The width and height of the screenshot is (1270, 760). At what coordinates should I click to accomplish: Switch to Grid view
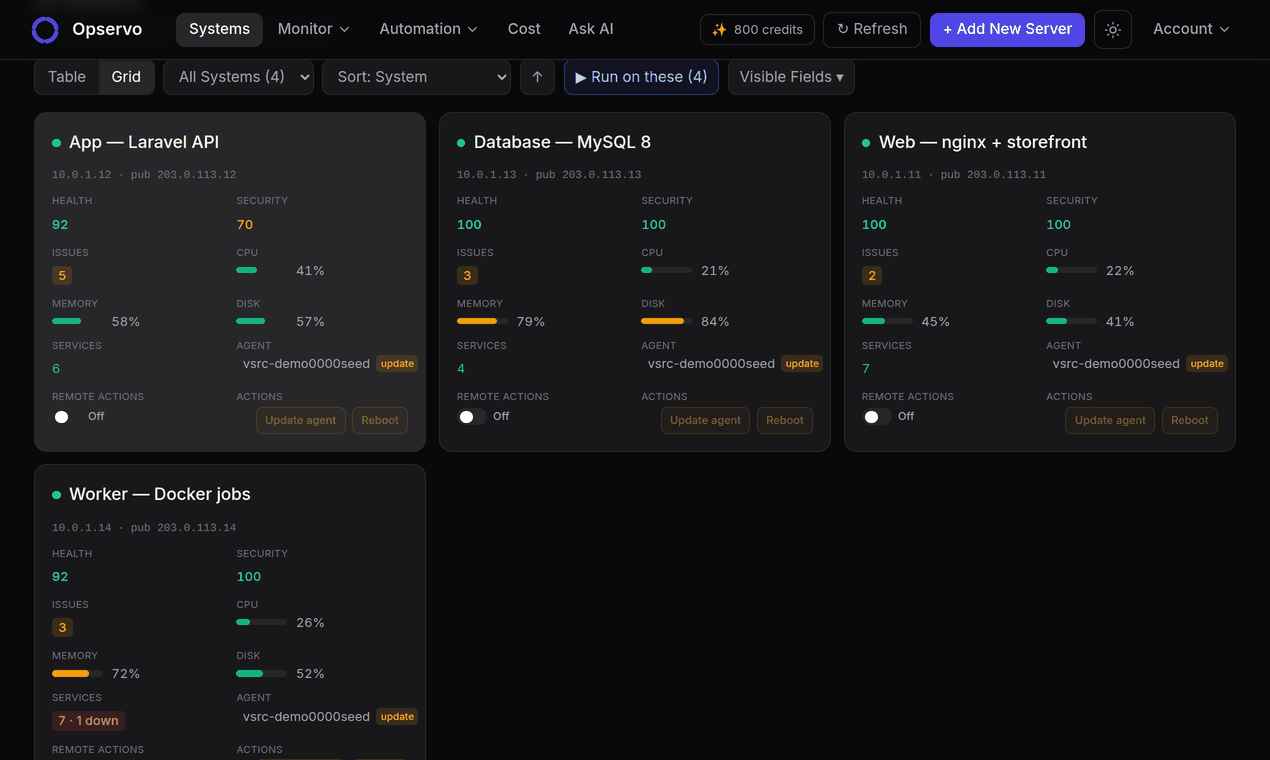(126, 77)
